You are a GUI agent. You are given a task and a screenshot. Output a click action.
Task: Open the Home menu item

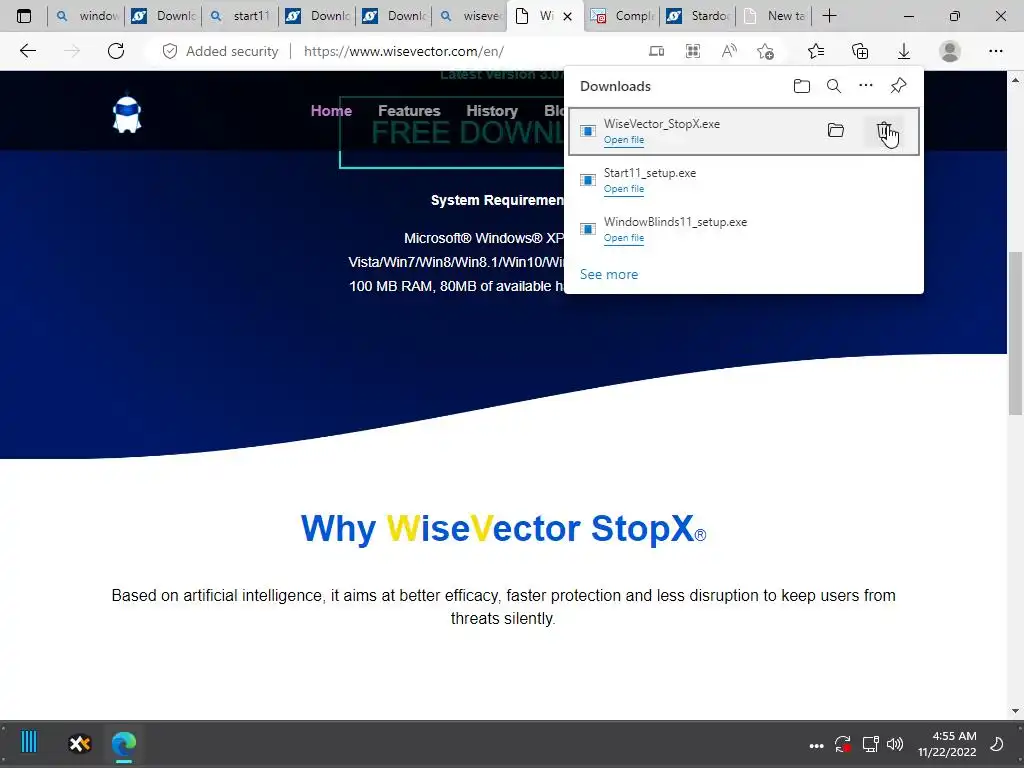(331, 111)
